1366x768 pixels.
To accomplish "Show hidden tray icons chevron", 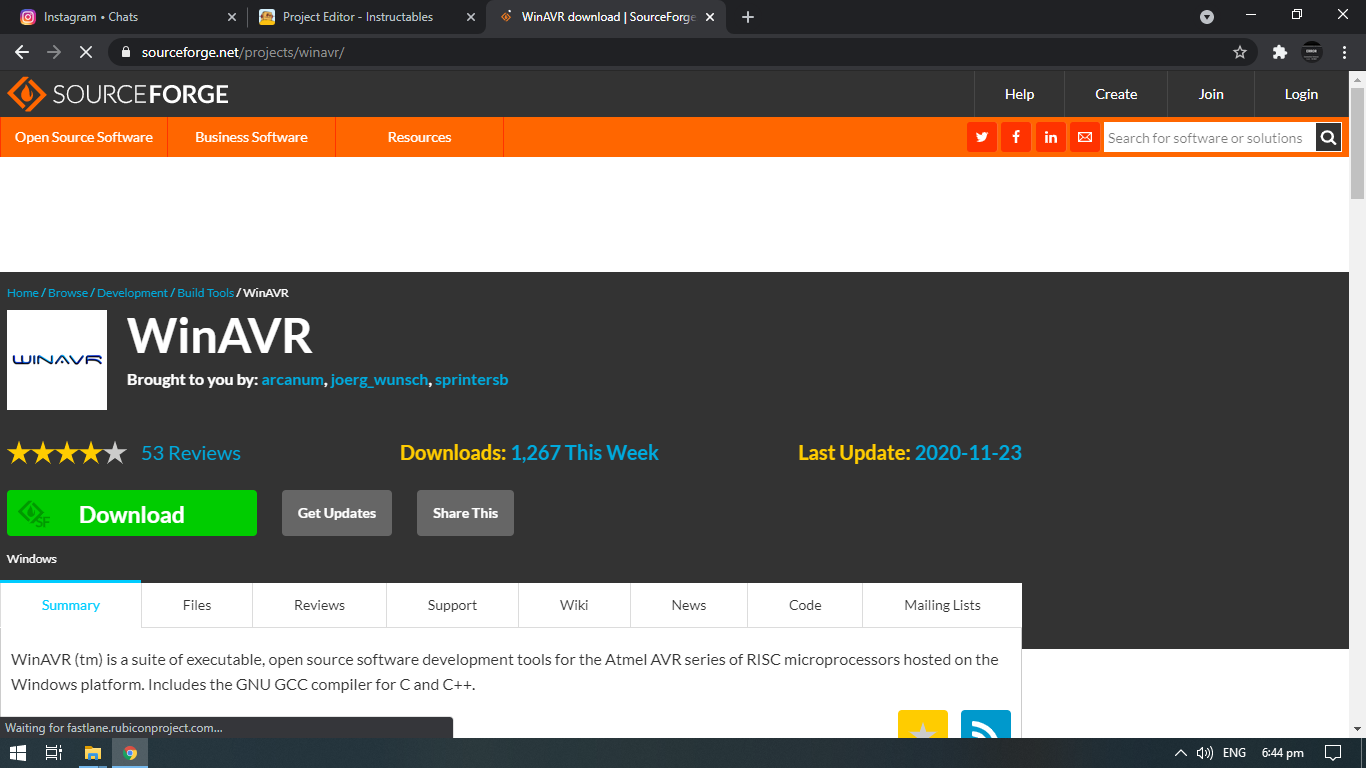I will (1181, 753).
